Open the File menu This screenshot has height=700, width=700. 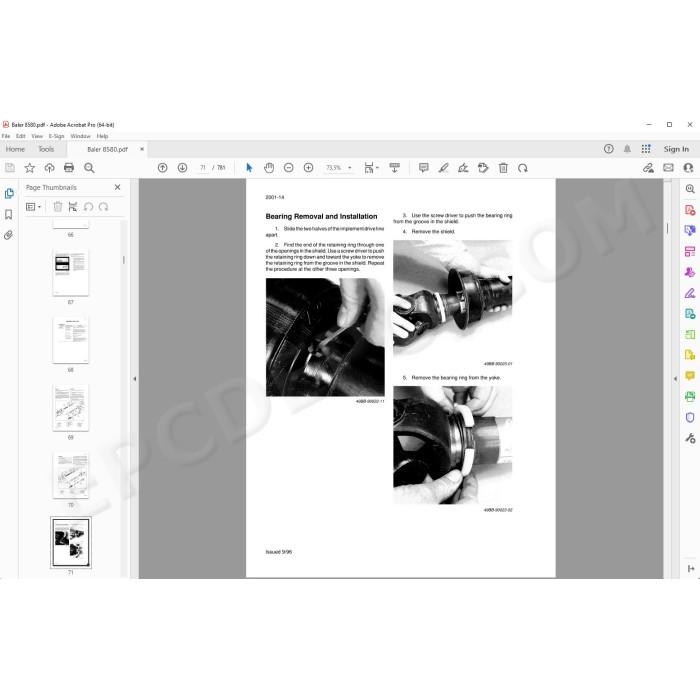[x=6, y=136]
